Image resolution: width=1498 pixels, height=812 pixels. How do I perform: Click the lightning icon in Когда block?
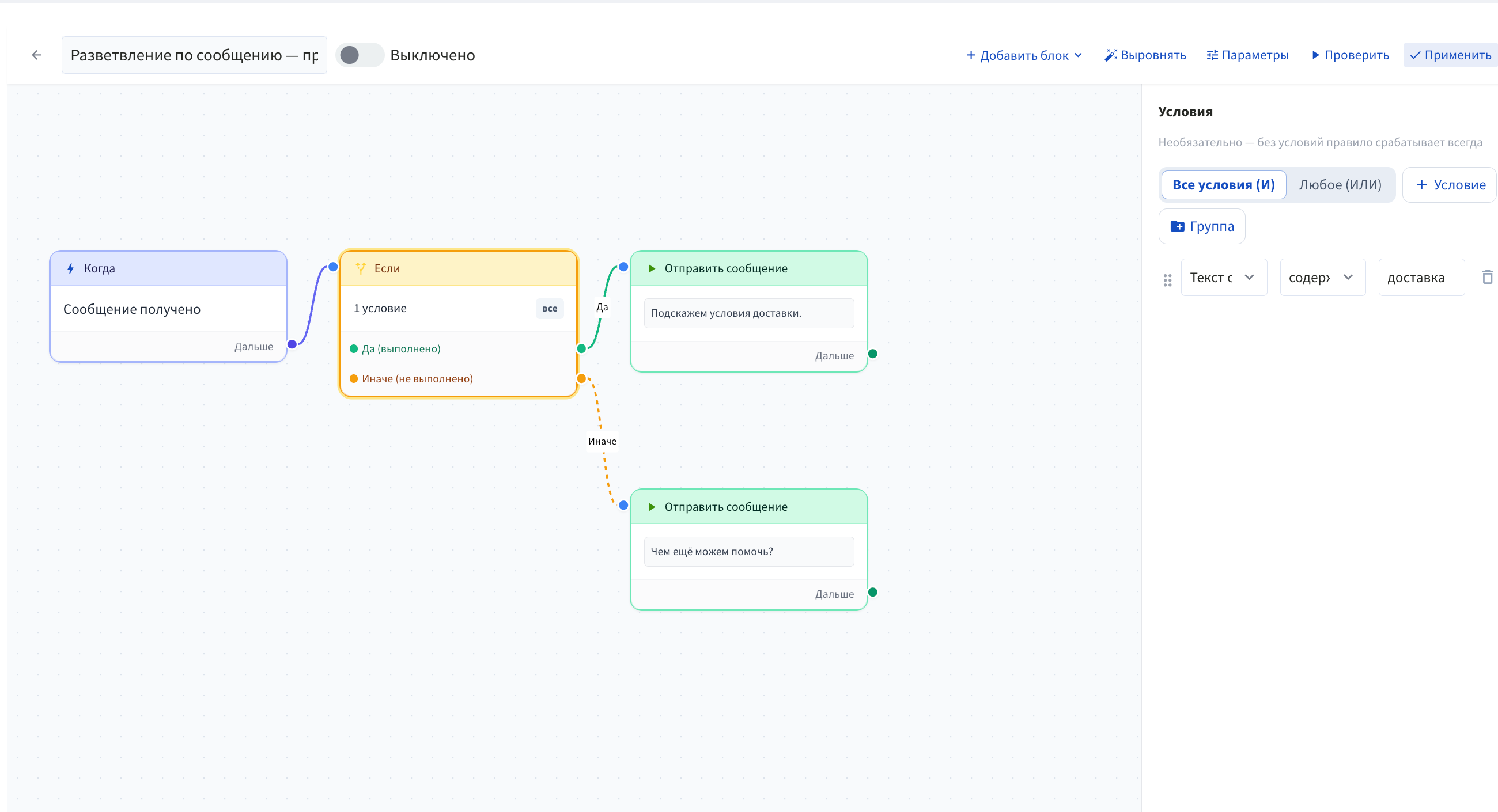[70, 268]
